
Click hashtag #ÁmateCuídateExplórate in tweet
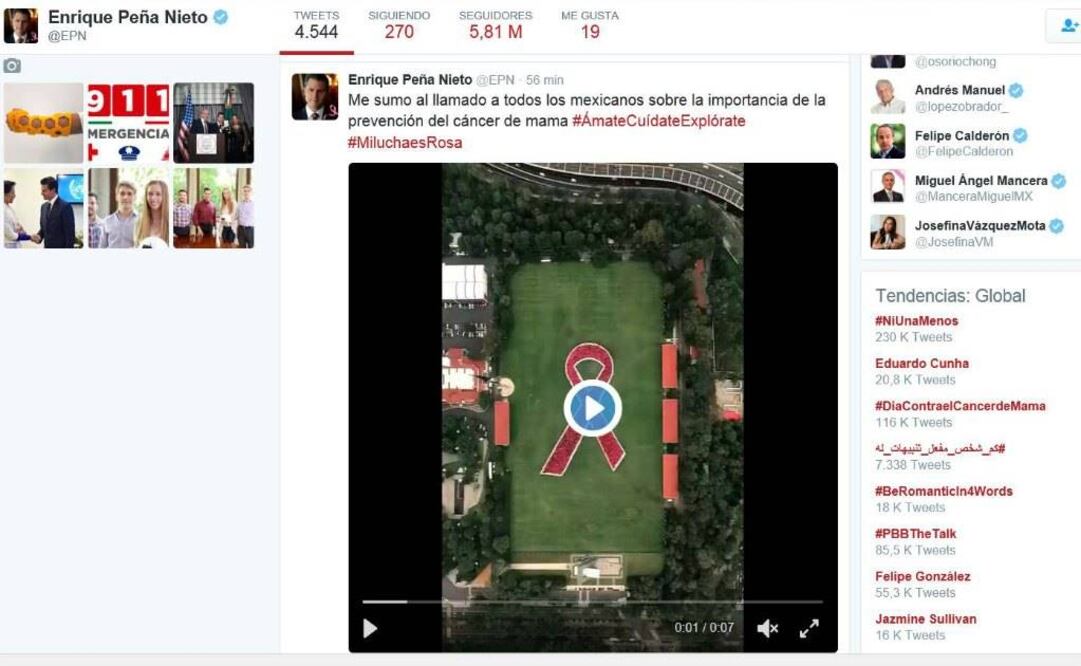(659, 121)
